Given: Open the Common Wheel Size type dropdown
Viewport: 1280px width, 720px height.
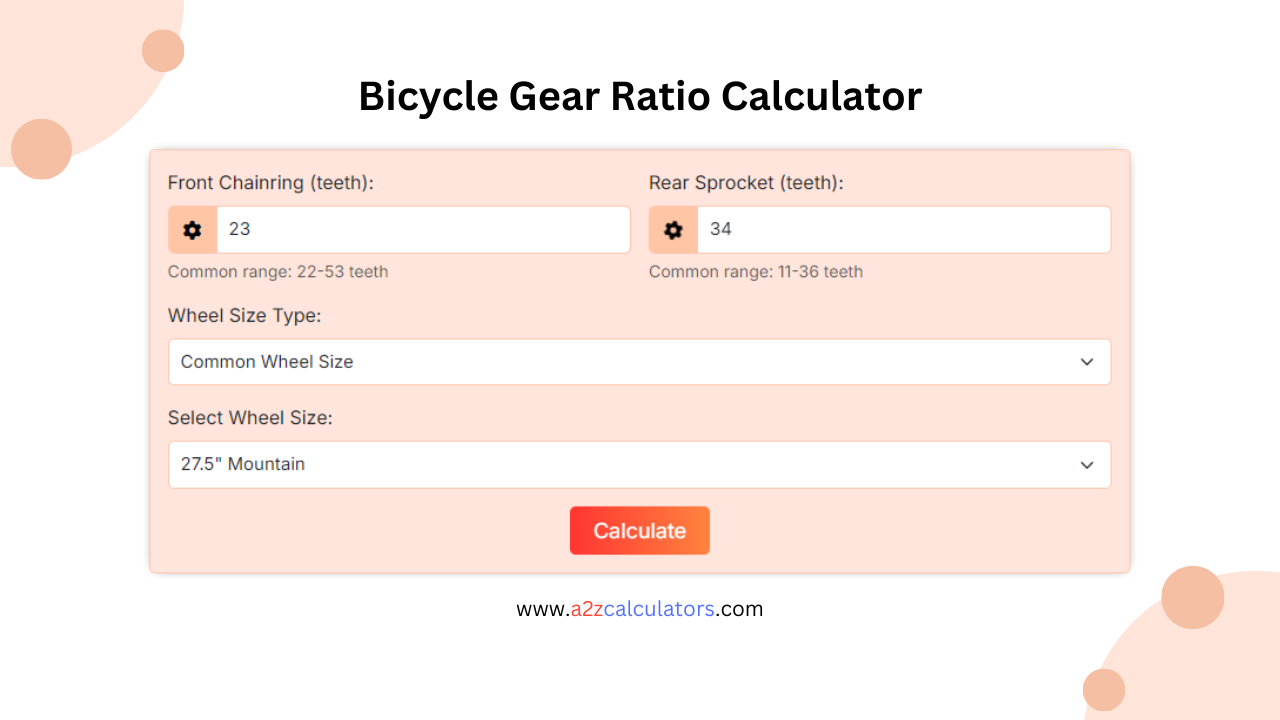Looking at the screenshot, I should tap(639, 362).
